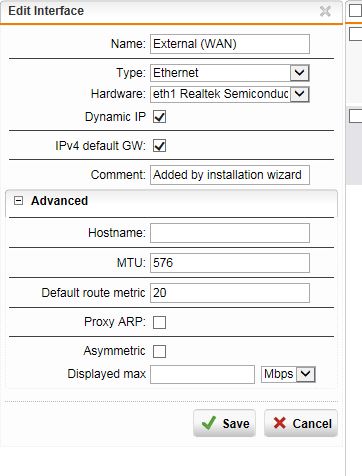Screen dimensions: 362x476
Task: Click the Name field External (WAN)
Action: [x=230, y=44]
